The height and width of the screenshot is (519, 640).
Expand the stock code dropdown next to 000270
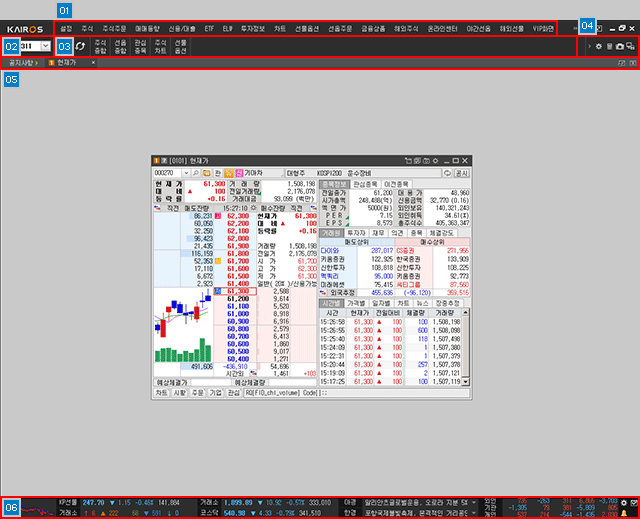click(x=186, y=173)
